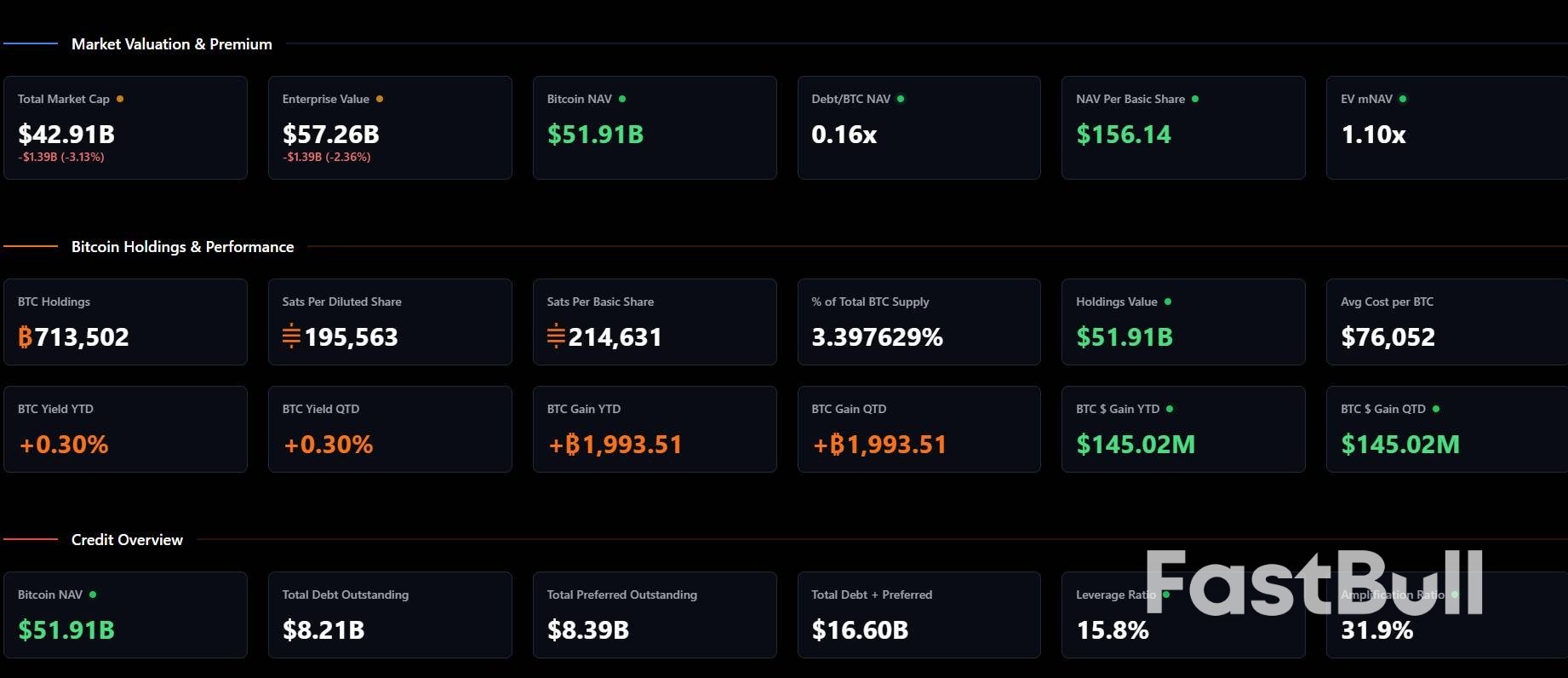
Task: Select the Bitcoin Holdings & Performance section heading
Action: 182,247
